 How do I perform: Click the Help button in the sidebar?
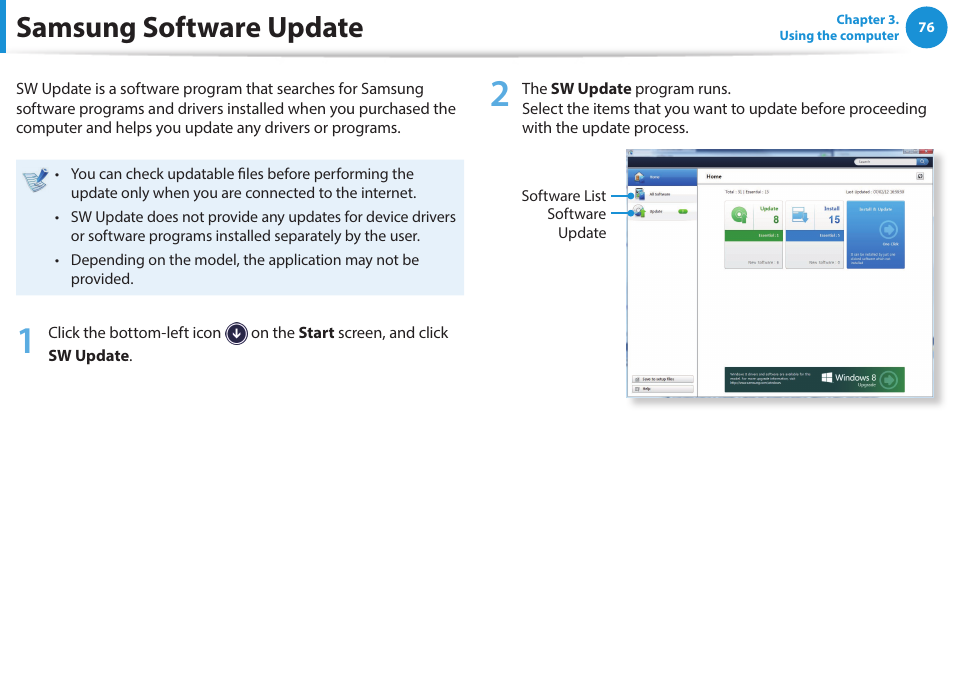[663, 389]
